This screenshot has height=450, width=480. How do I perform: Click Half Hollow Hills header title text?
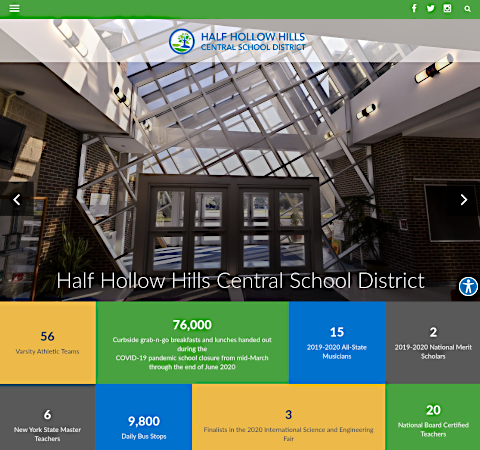click(x=253, y=37)
